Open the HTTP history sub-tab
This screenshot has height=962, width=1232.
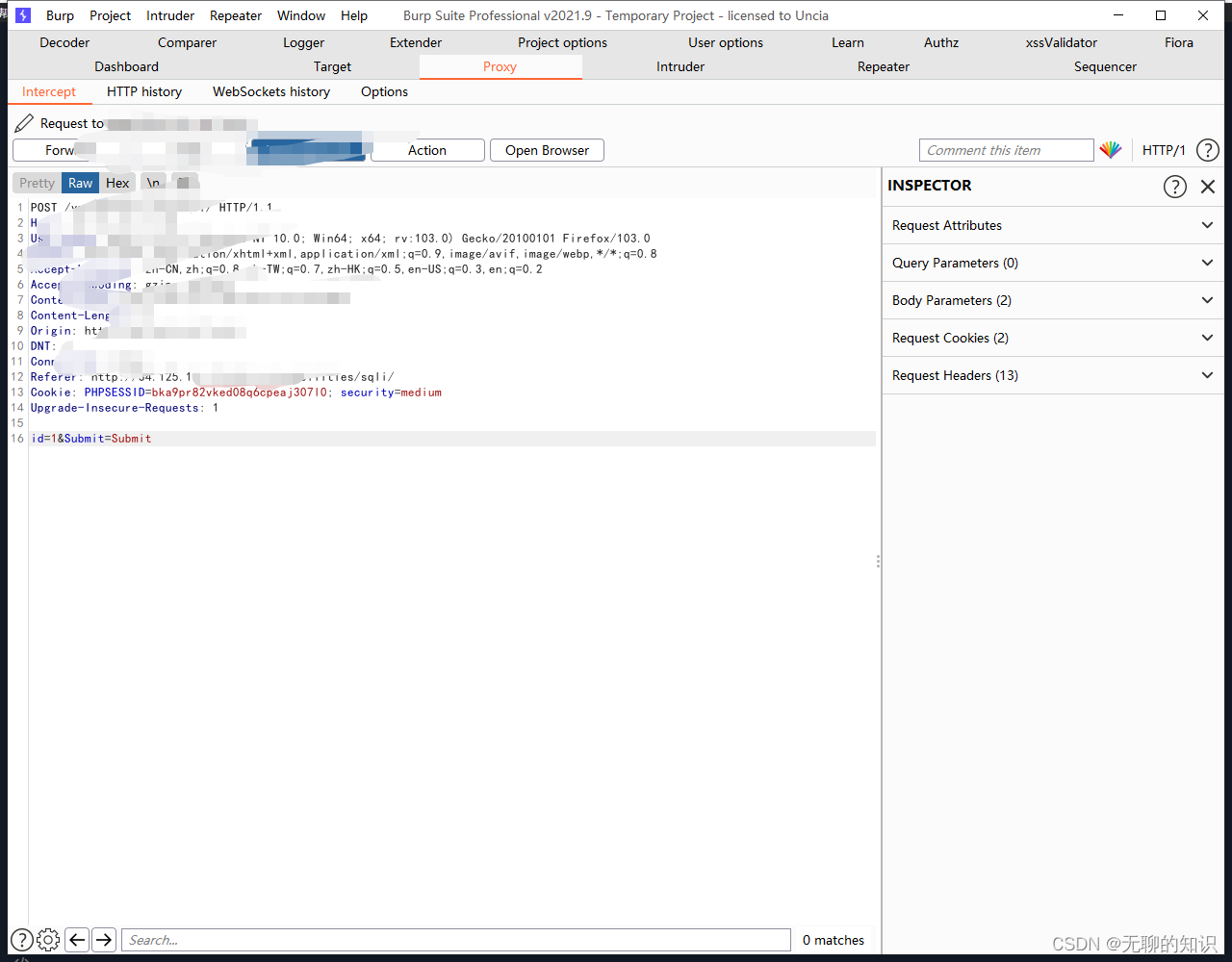pyautogui.click(x=144, y=91)
